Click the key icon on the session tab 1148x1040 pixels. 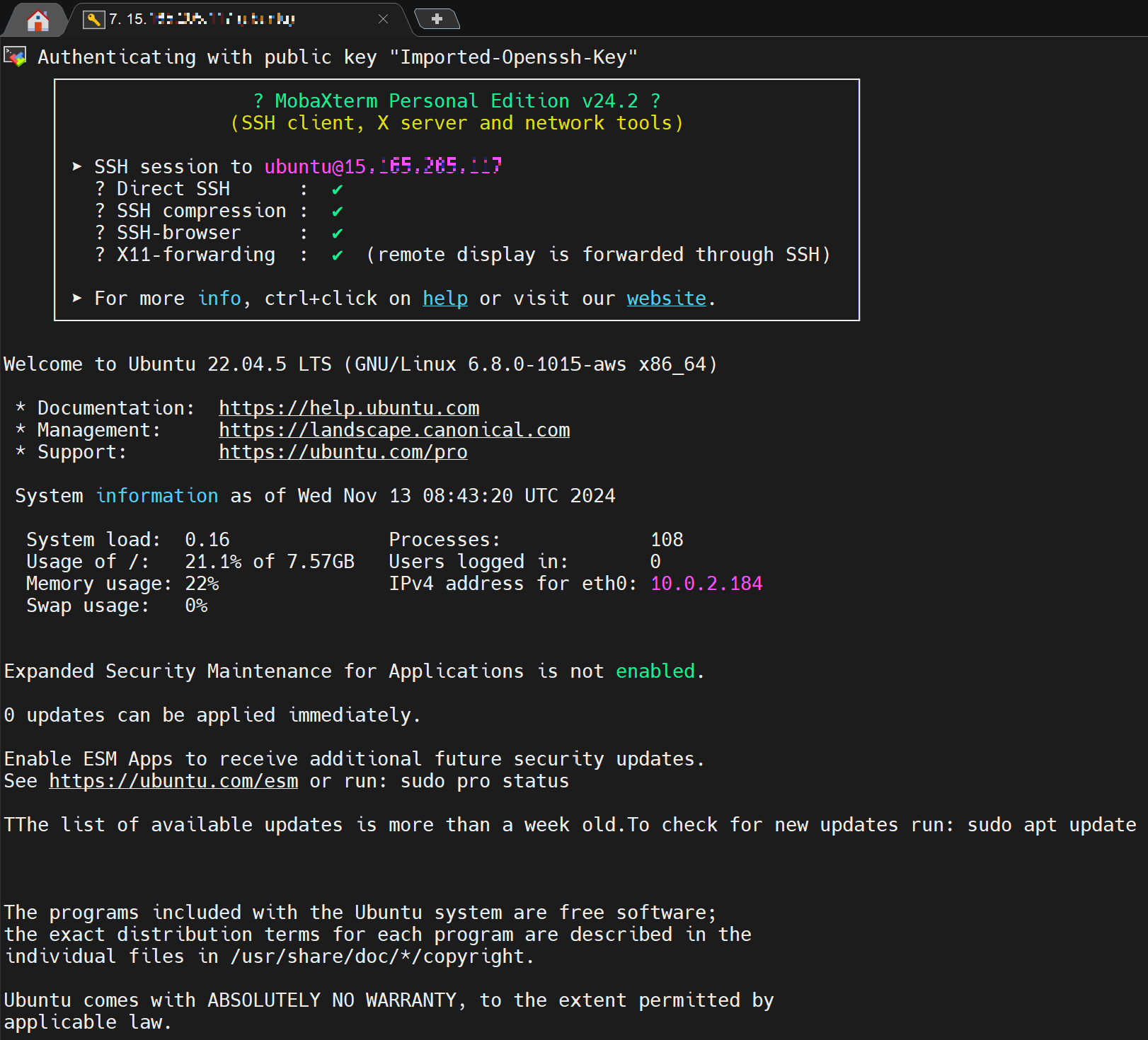[x=93, y=19]
